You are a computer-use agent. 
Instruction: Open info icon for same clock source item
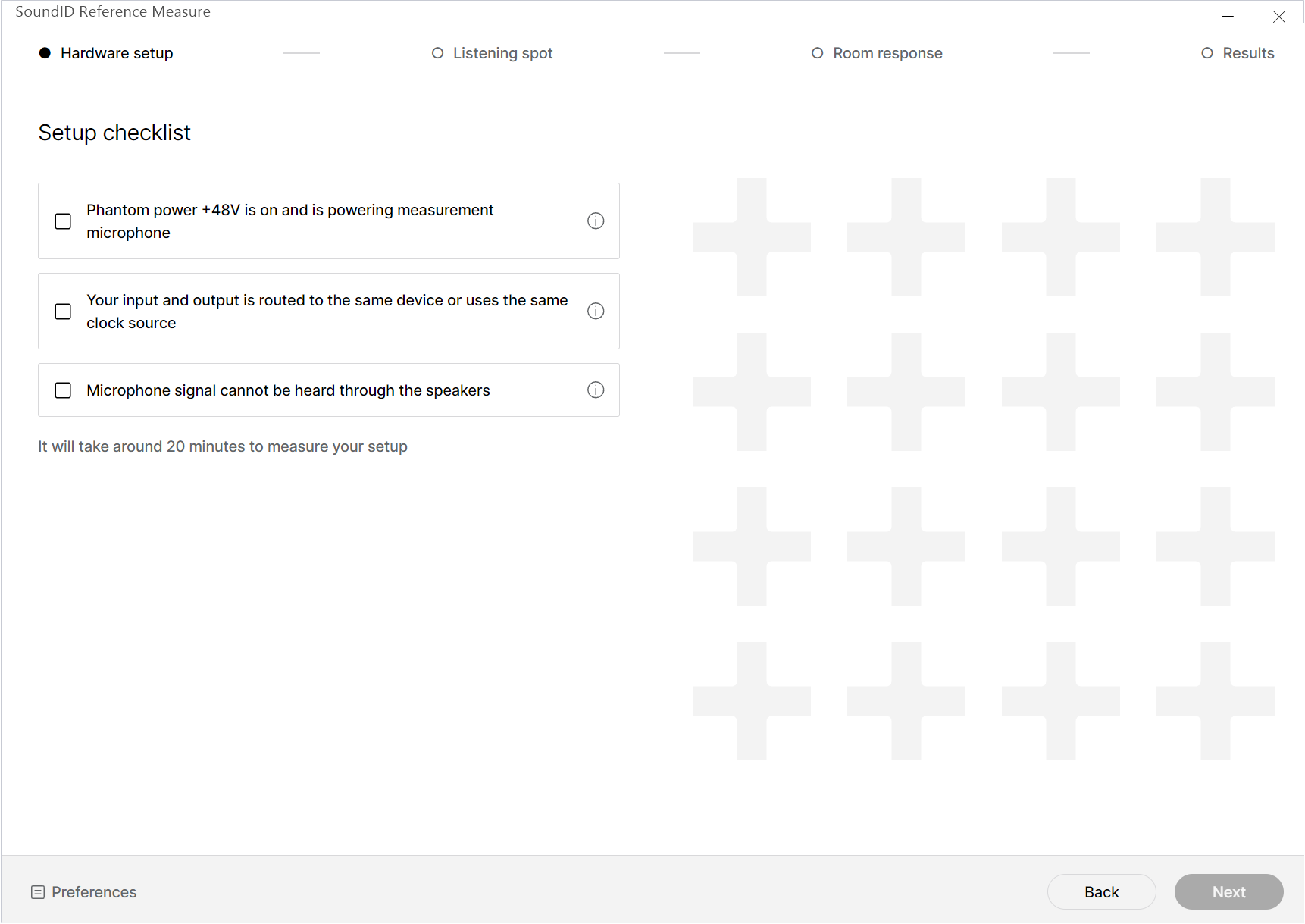[596, 311]
